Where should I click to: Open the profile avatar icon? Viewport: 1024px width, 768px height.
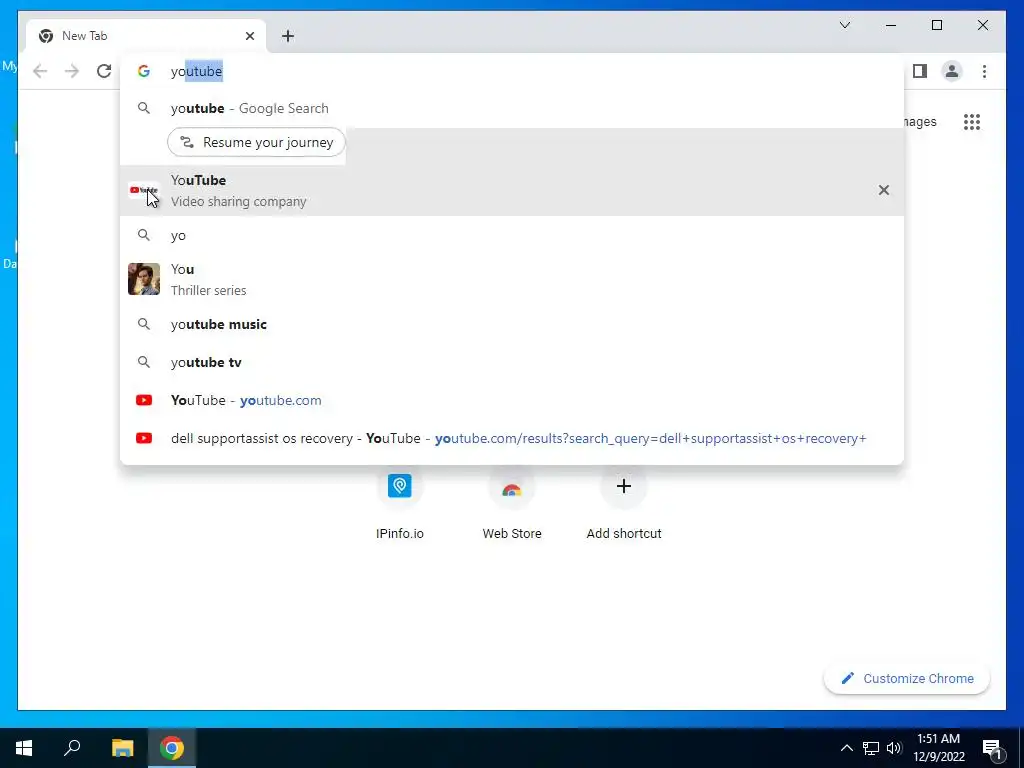coord(952,71)
